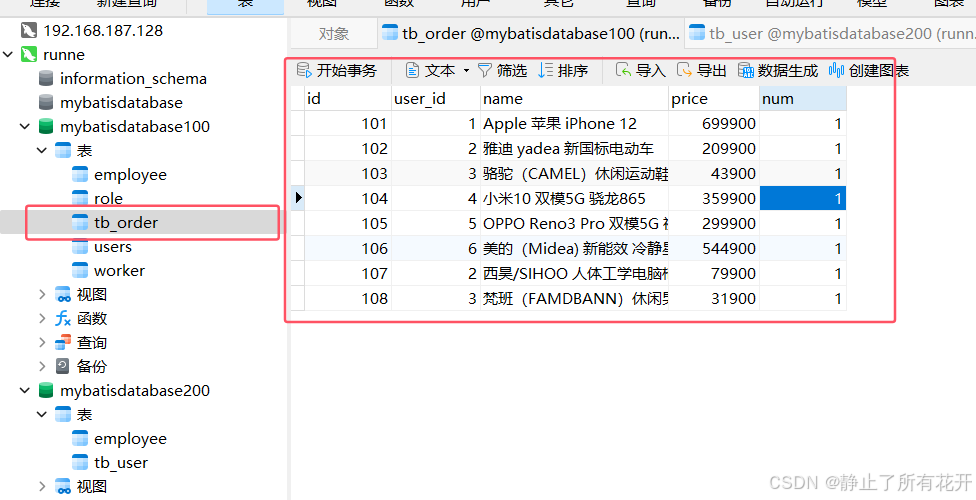Click the name column header
This screenshot has height=500, width=976.
coord(574,99)
